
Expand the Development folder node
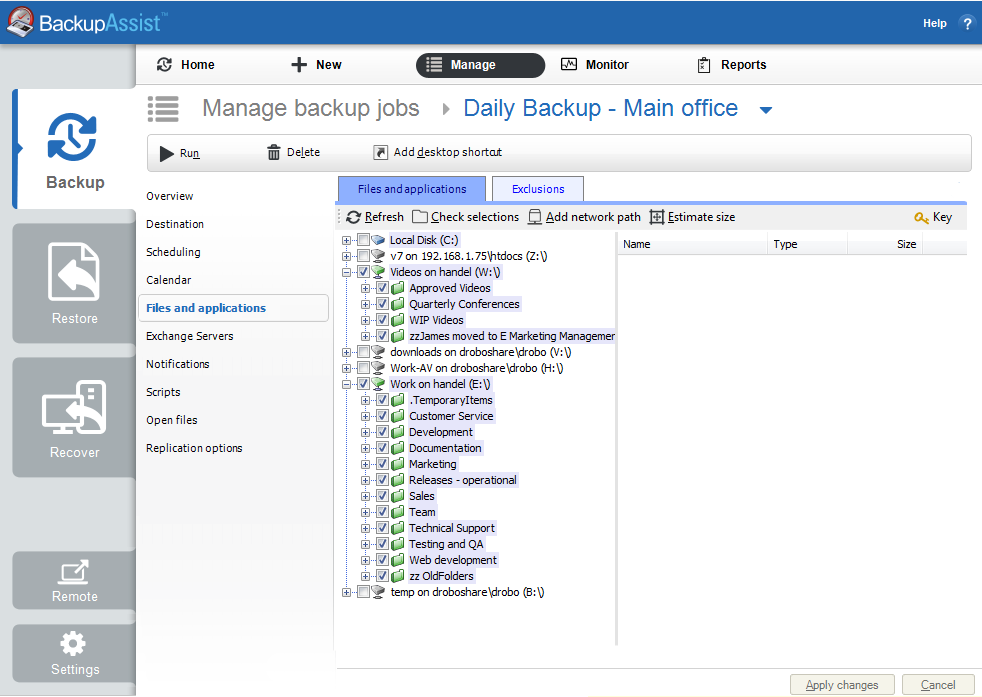click(366, 432)
